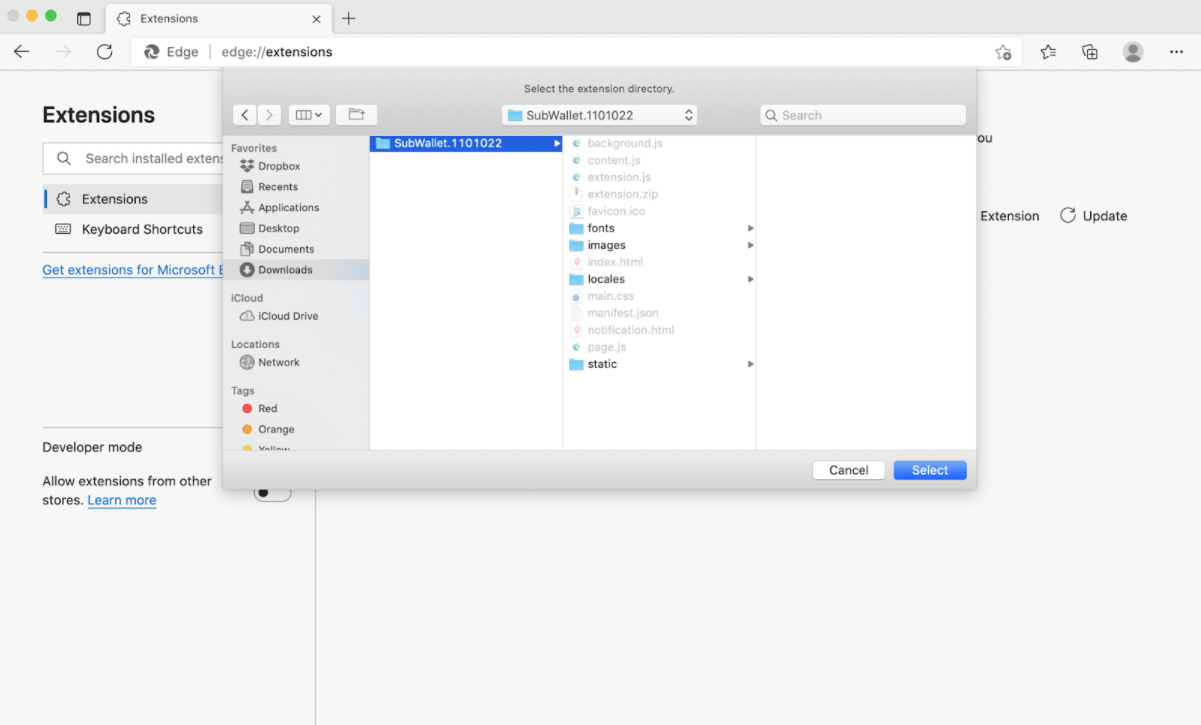1201x725 pixels.
Task: Create a new folder in the dialog
Action: (356, 115)
